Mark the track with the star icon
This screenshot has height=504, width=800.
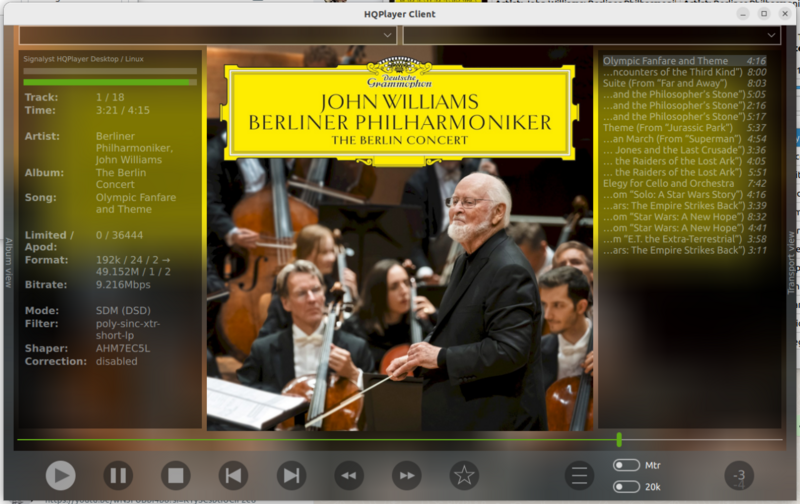click(x=464, y=476)
